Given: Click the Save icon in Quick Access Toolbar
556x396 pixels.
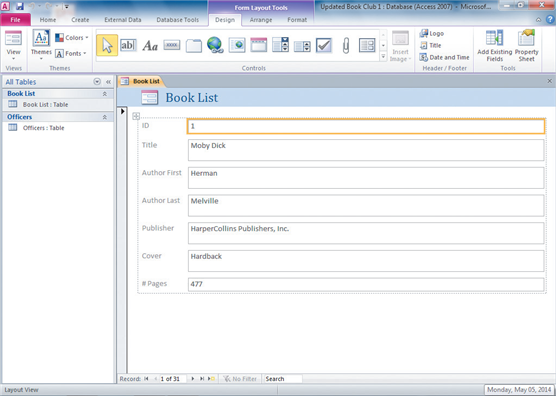Looking at the screenshot, I should pos(20,6).
